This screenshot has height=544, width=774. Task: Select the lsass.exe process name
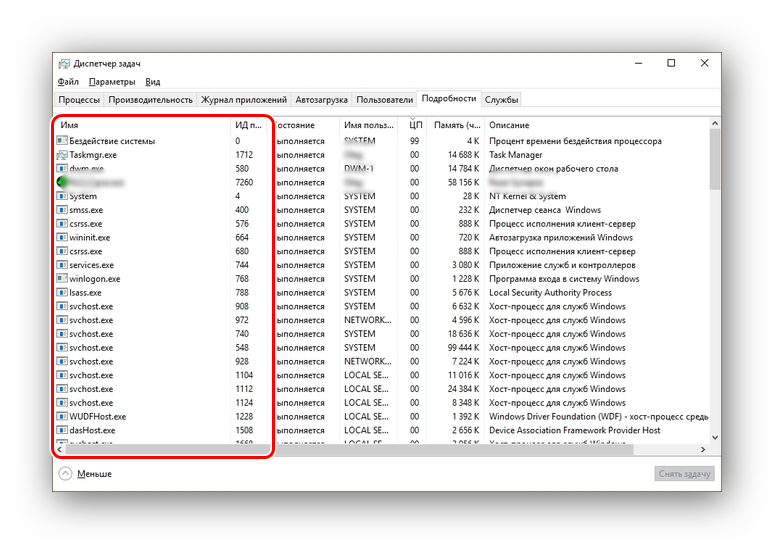pos(85,293)
